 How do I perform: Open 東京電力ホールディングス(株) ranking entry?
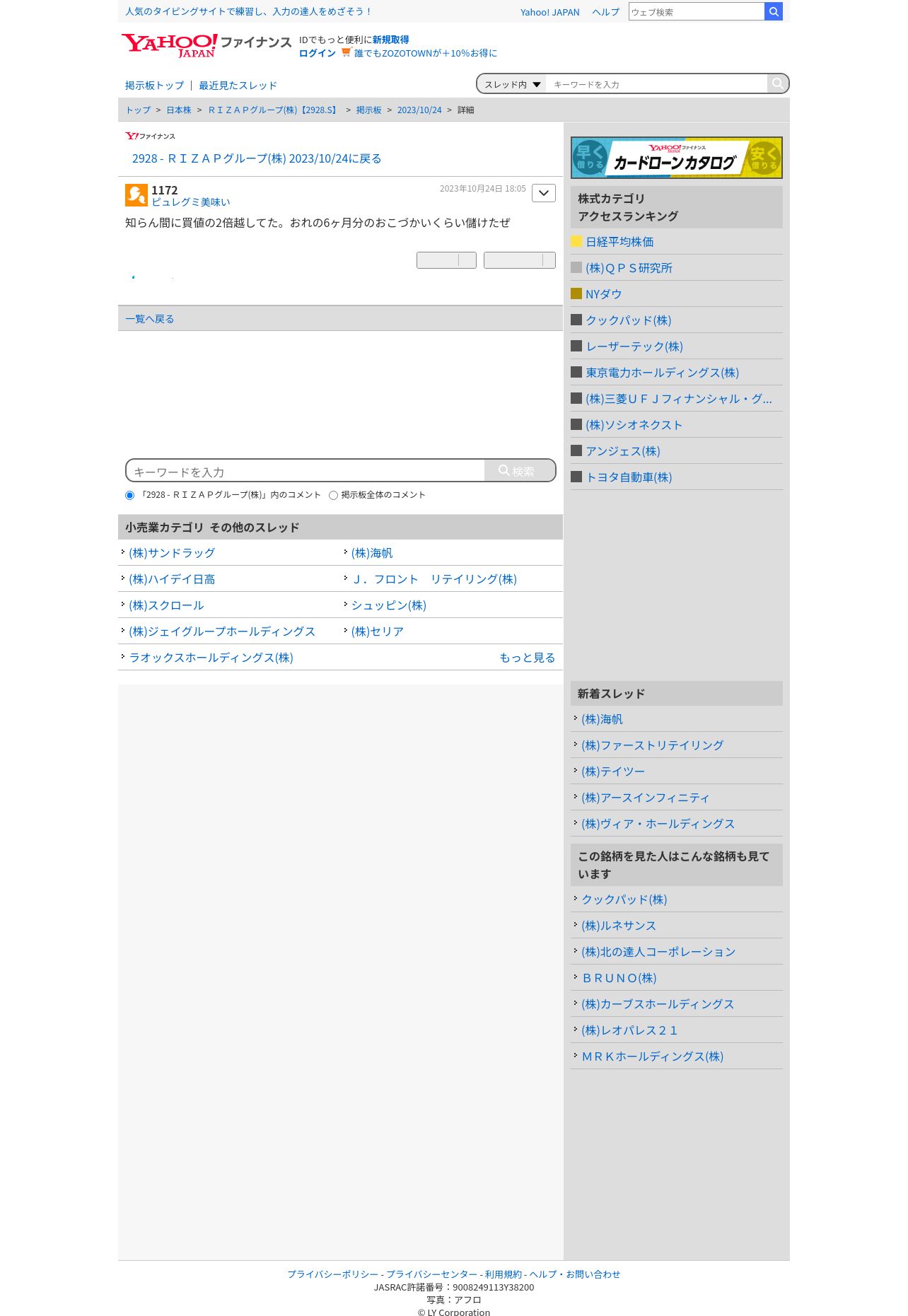coord(662,373)
